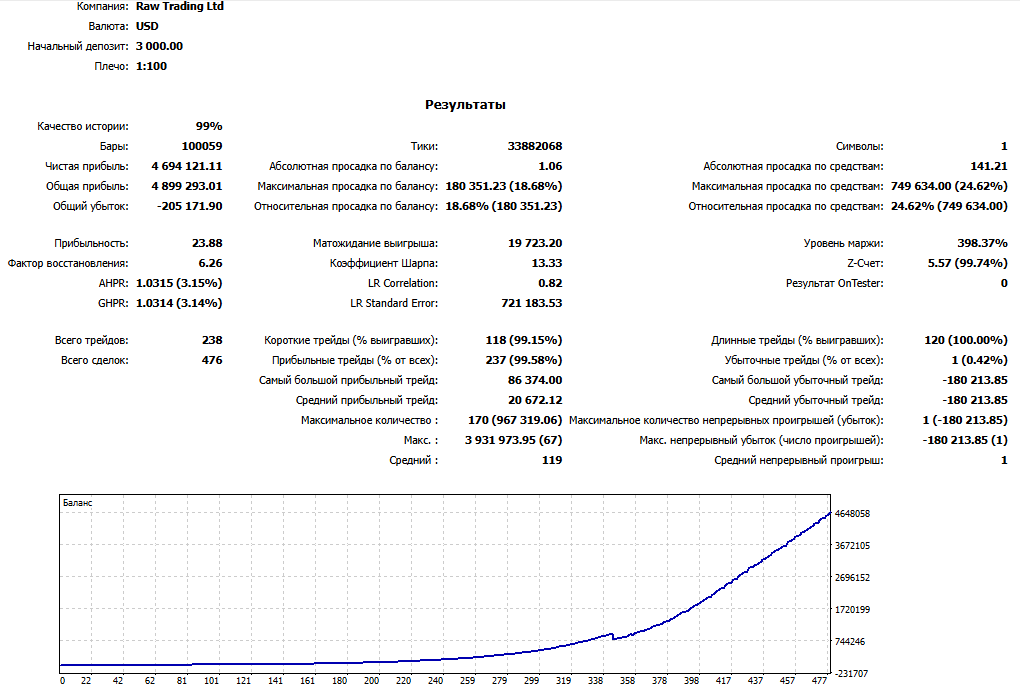Viewport: 1020px width, 691px height.
Task: Click the Баланс chart legend label
Action: pyautogui.click(x=77, y=503)
